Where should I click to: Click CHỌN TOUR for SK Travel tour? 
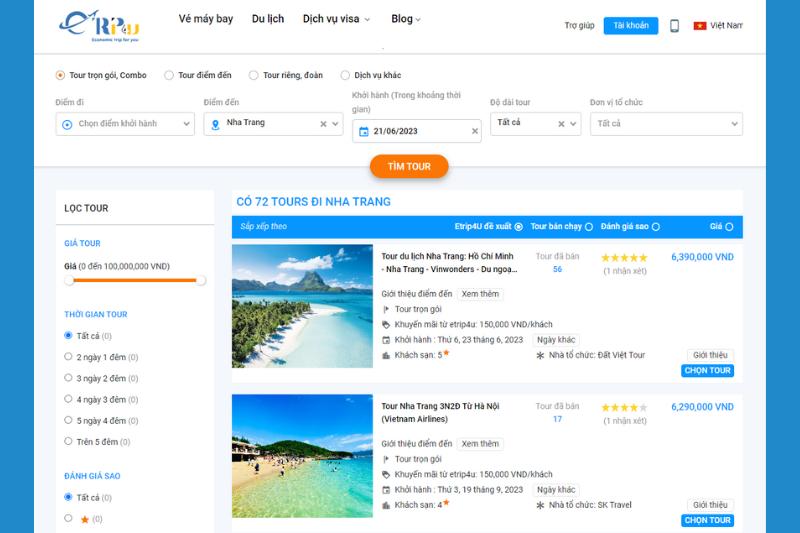click(x=707, y=521)
